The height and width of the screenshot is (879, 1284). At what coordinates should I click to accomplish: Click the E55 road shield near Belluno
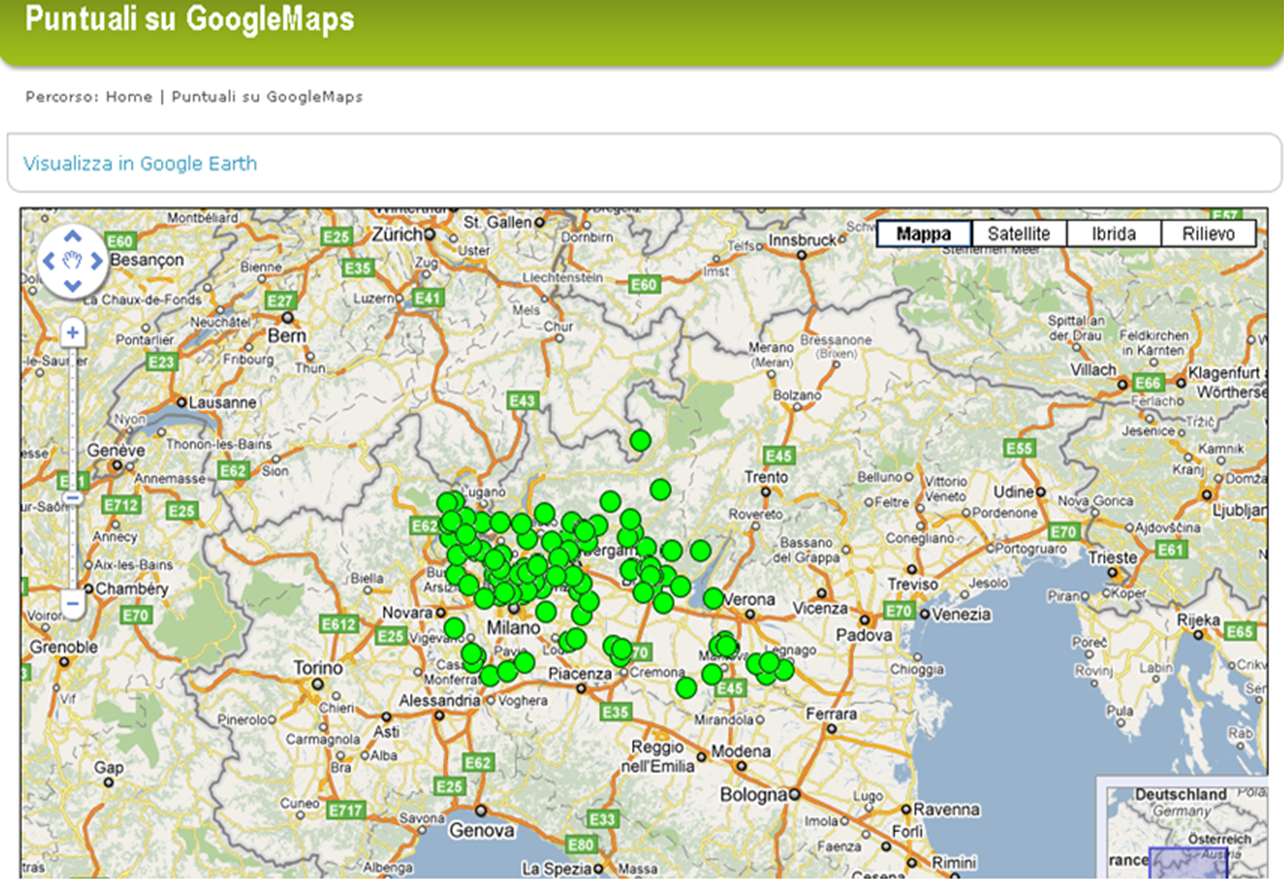[1019, 448]
